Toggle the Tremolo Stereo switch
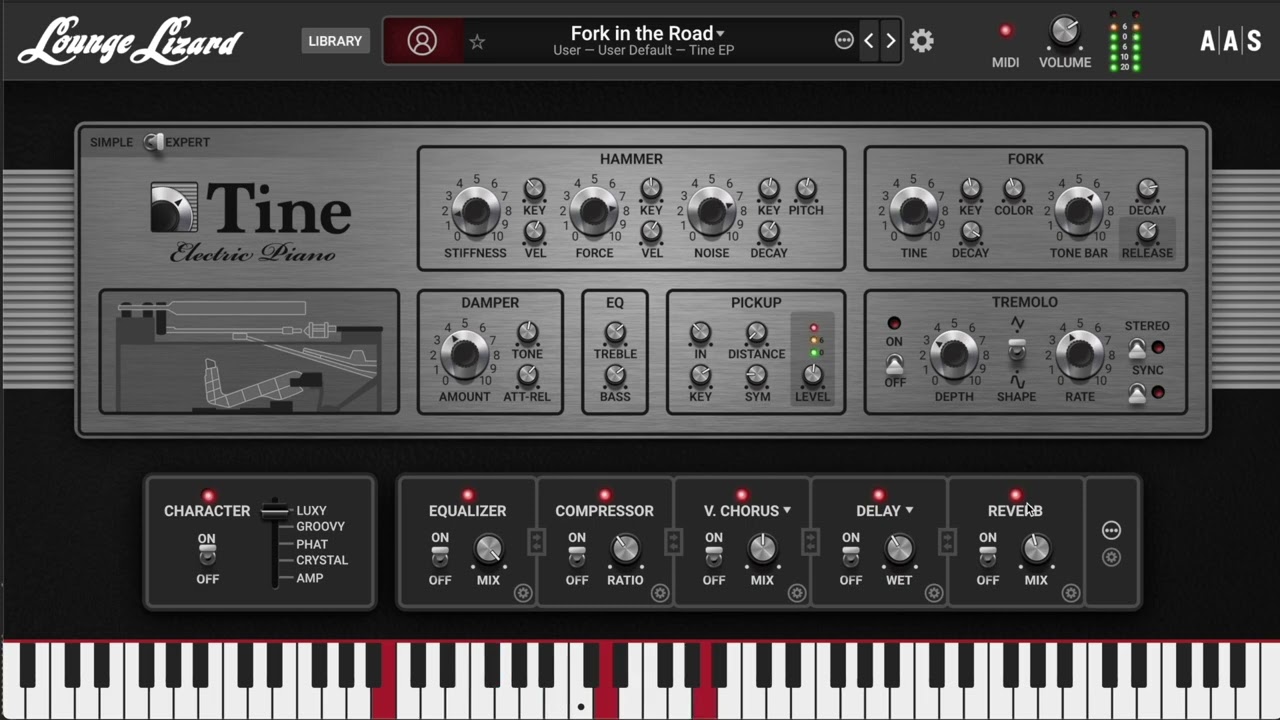The width and height of the screenshot is (1280, 720). [x=1137, y=348]
